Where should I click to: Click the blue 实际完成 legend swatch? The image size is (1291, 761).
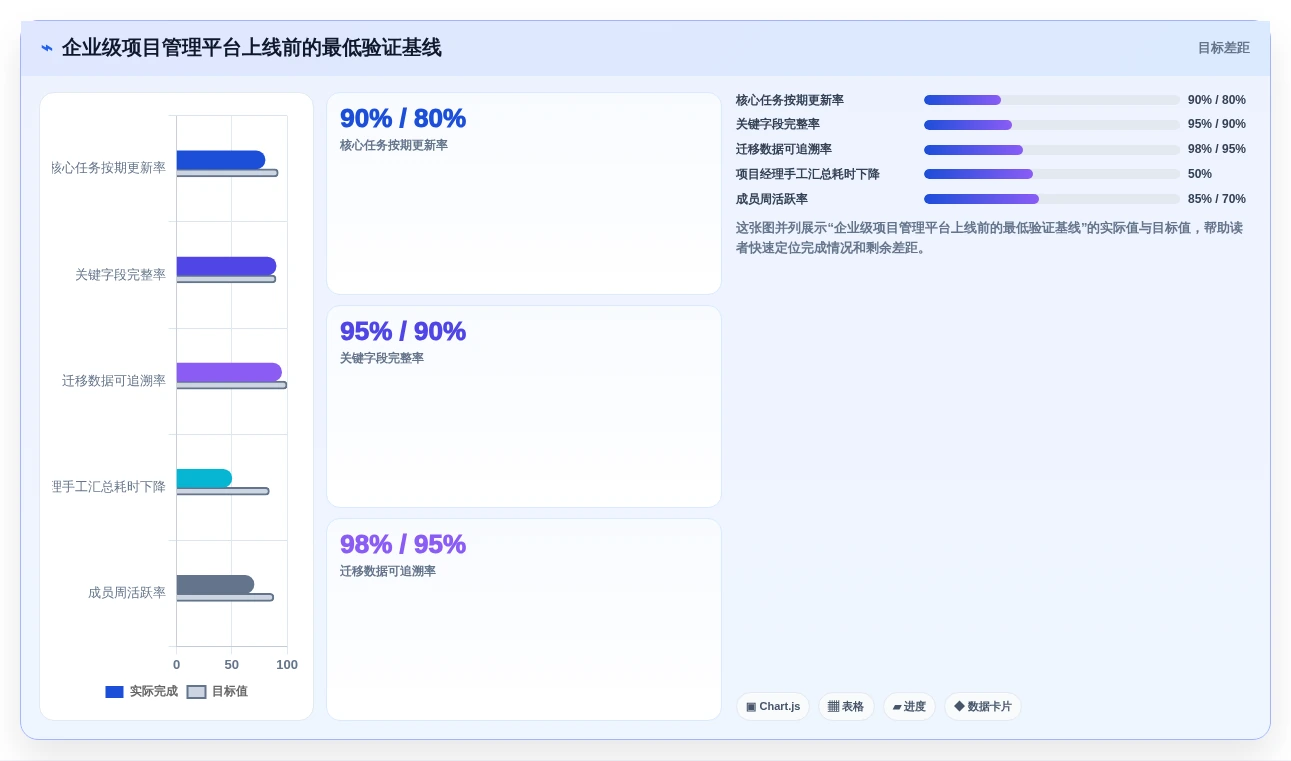click(114, 692)
